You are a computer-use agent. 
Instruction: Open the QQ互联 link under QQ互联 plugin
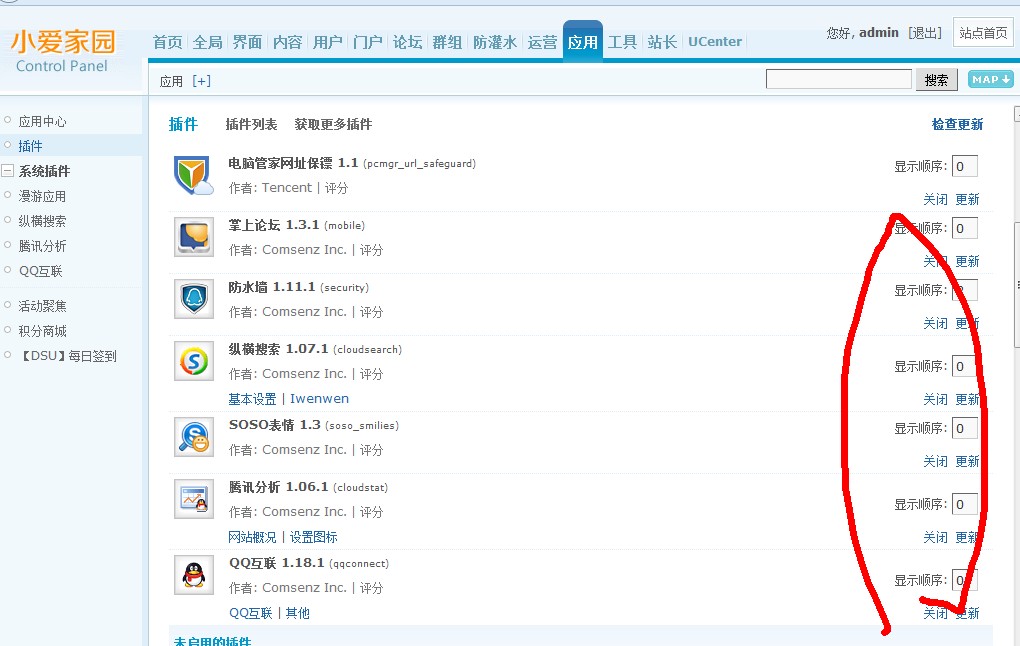(x=250, y=613)
